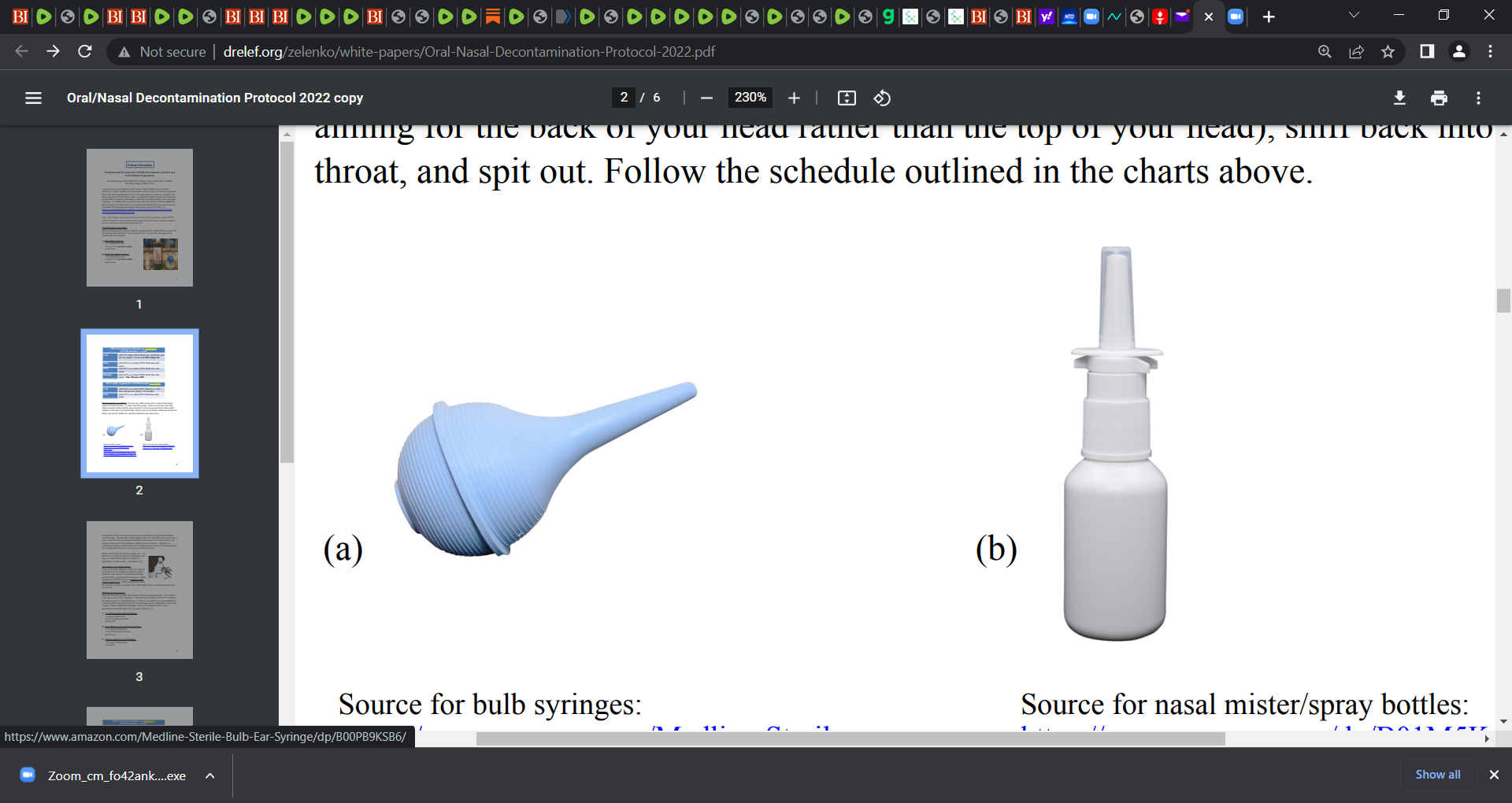Select page 1 thumbnail
Viewport: 1512px width, 803px height.
click(139, 217)
